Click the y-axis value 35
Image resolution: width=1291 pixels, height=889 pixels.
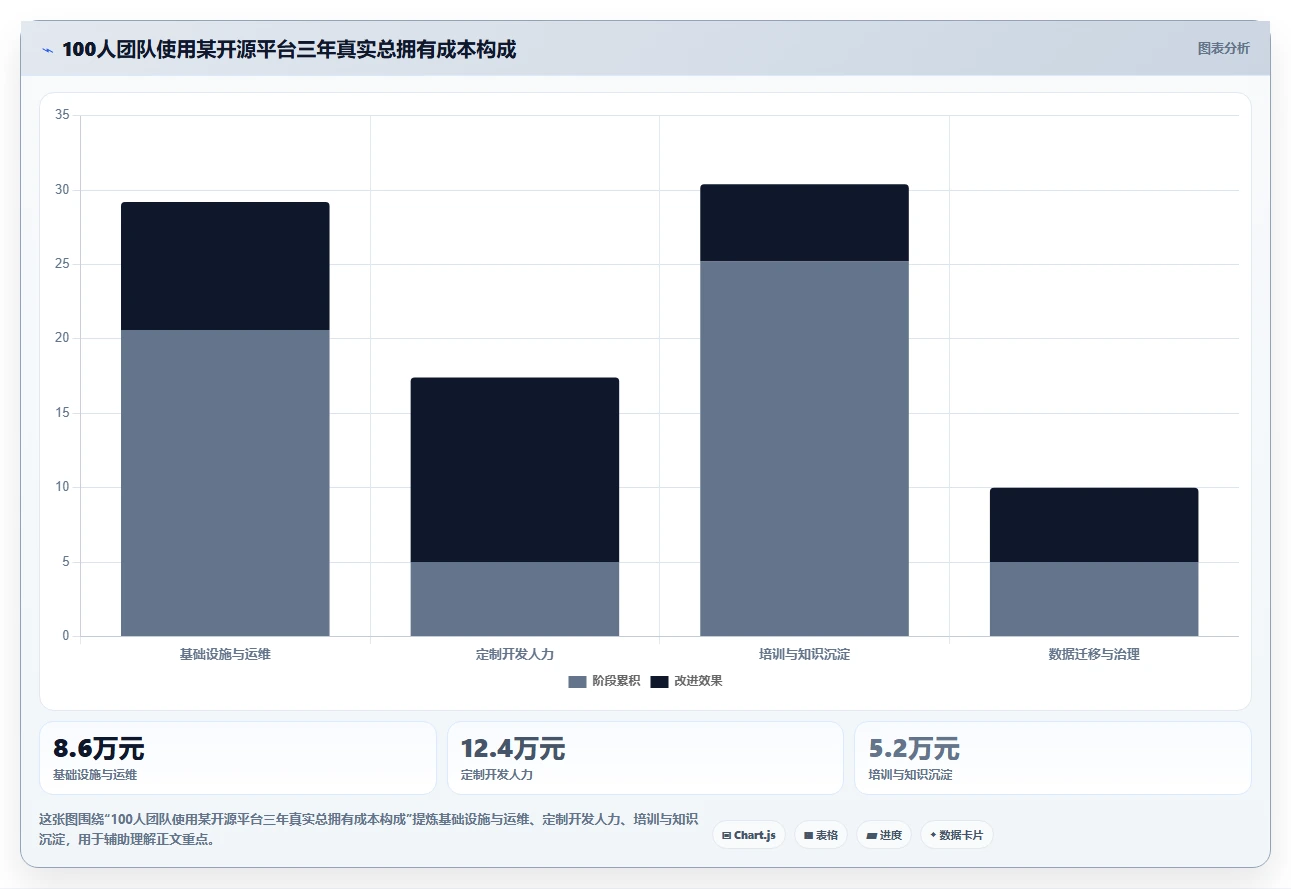pos(62,116)
